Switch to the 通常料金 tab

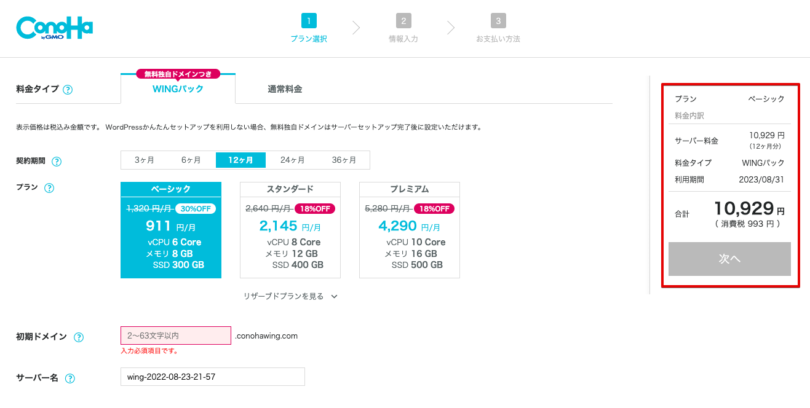point(284,89)
